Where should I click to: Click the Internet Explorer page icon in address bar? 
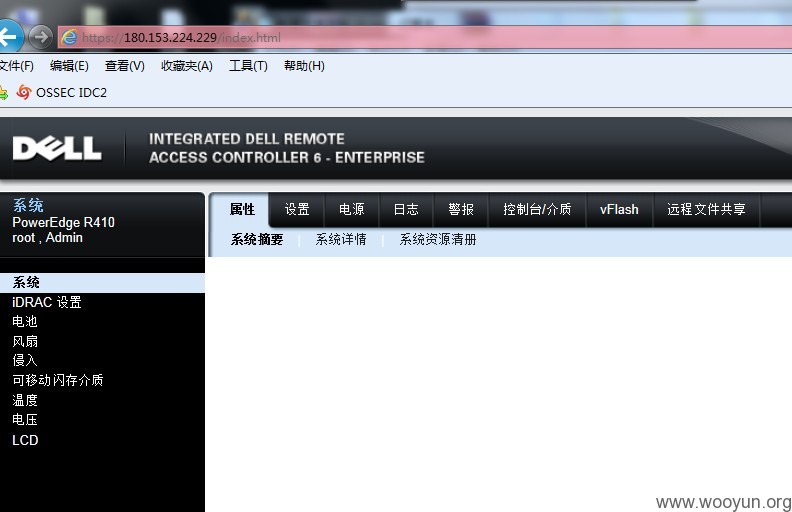coord(69,37)
